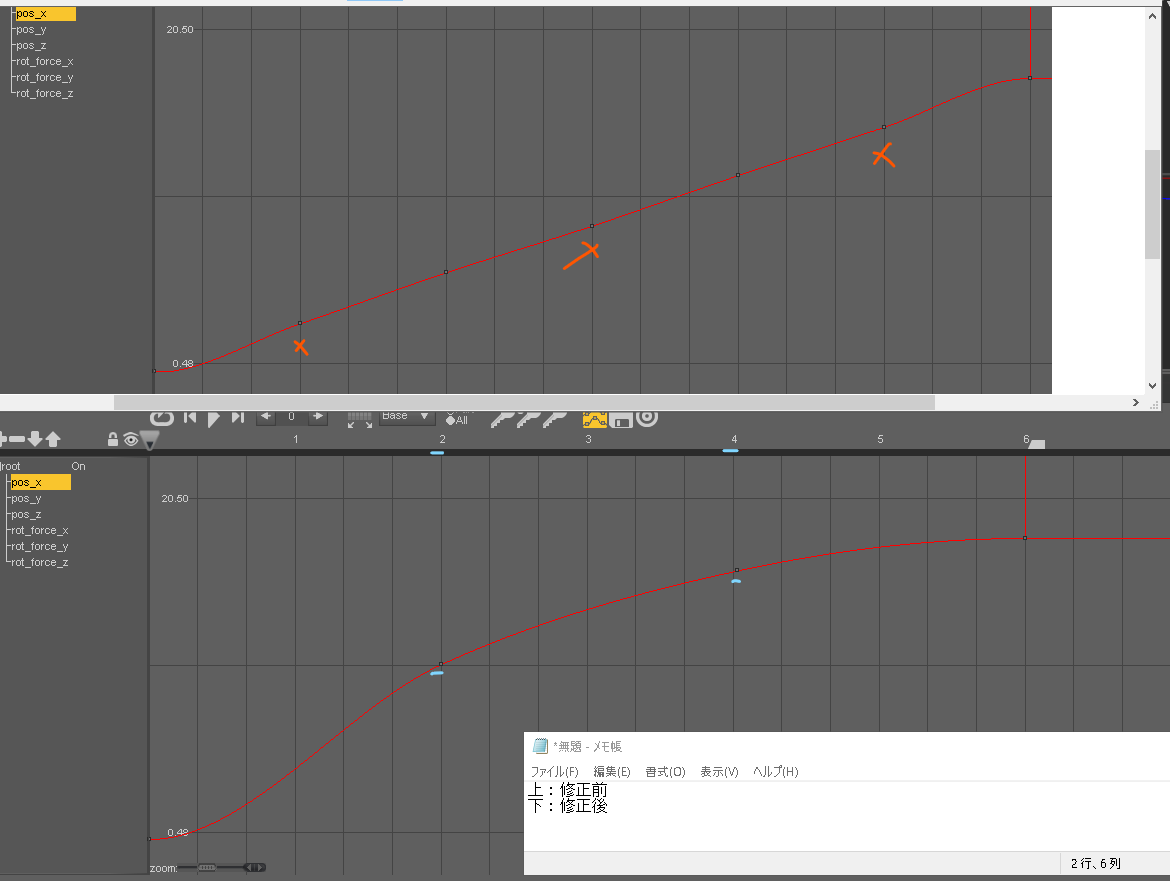Select rot_force_z in the upper channel list
Image resolution: width=1170 pixels, height=881 pixels.
click(x=45, y=93)
